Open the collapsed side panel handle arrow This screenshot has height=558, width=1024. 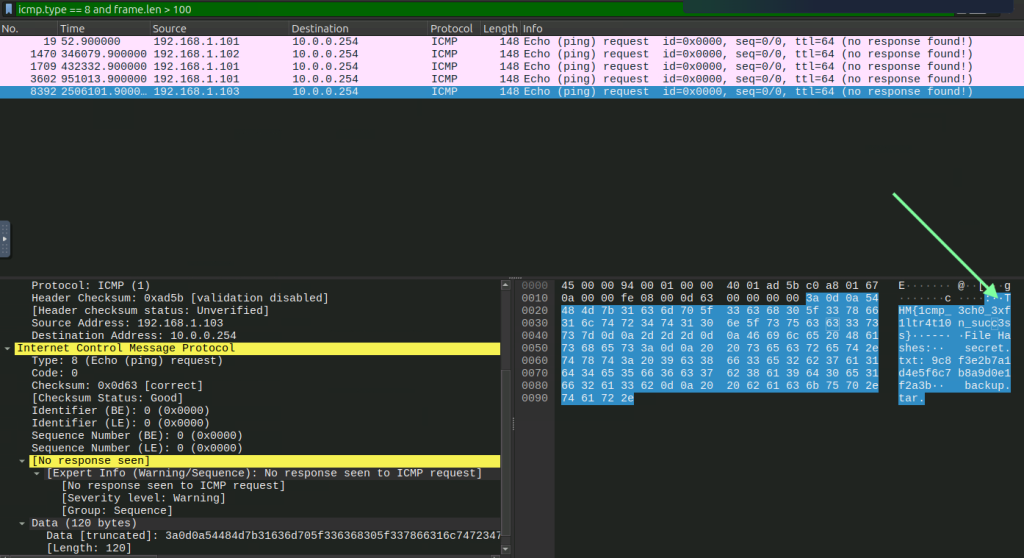coord(5,240)
